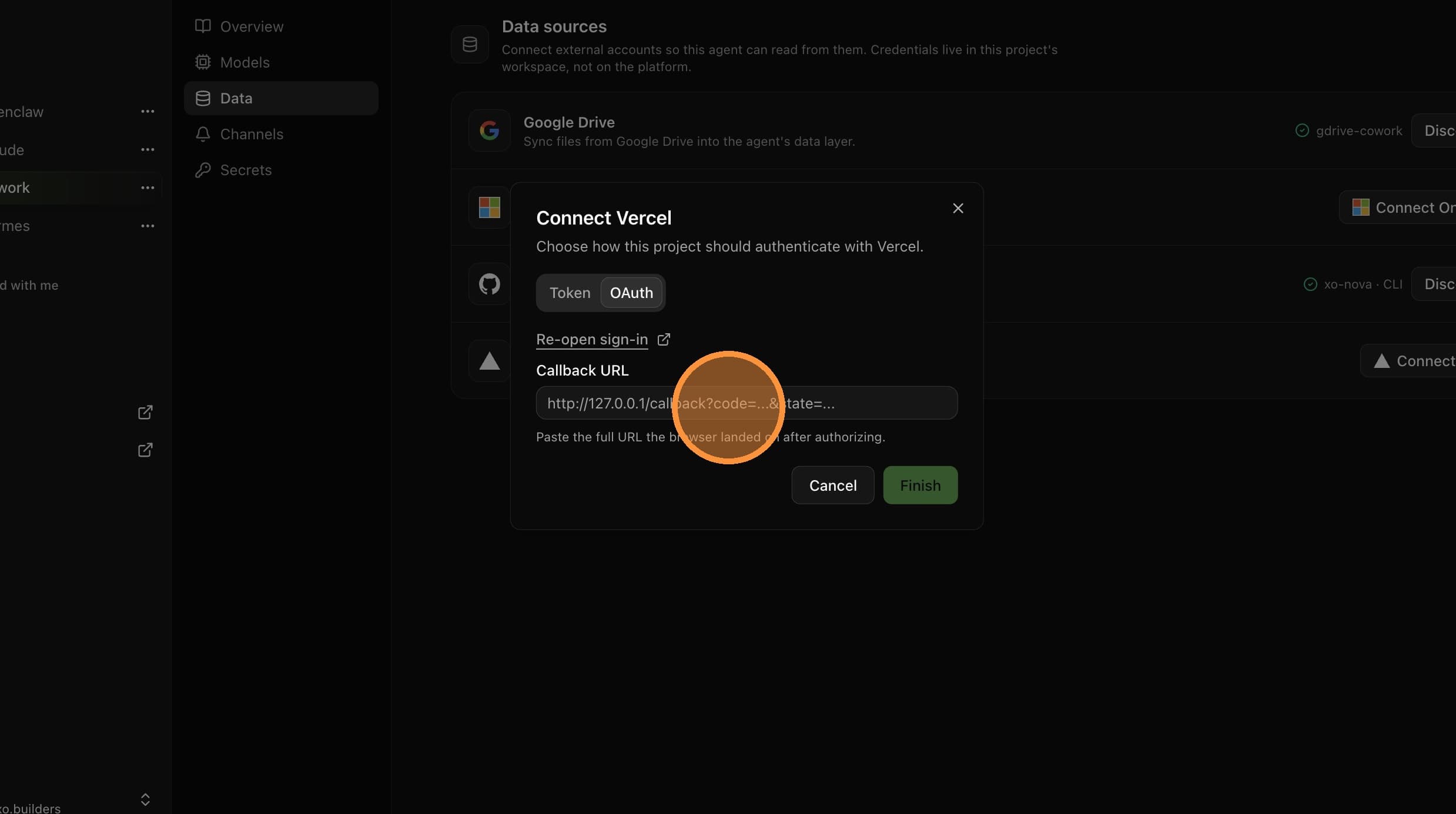Click the Google Drive logo icon
The width and height of the screenshot is (1456, 814).
(489, 130)
